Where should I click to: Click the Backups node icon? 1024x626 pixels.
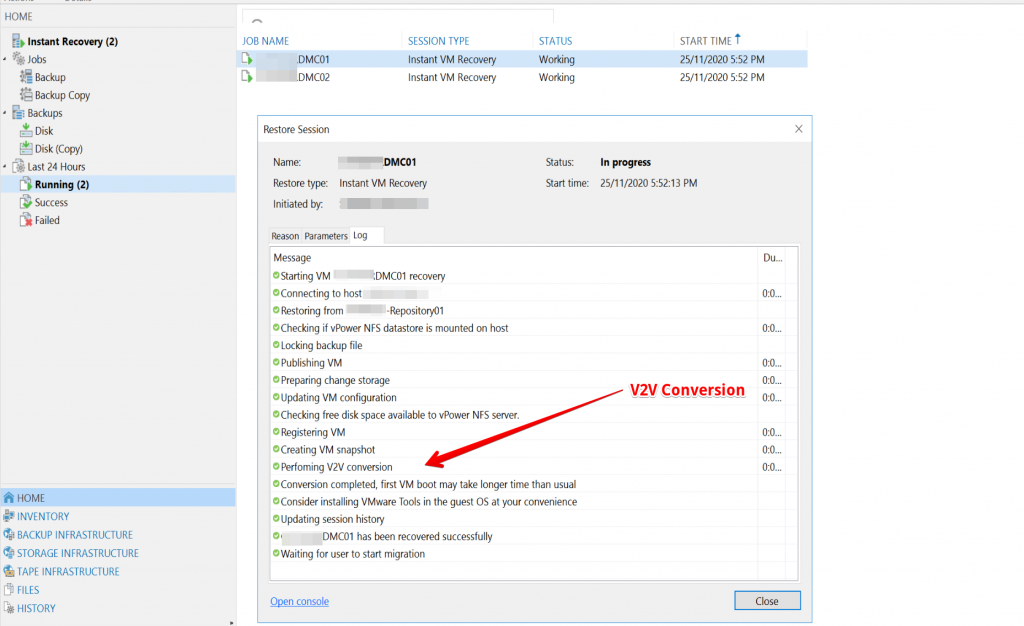pyautogui.click(x=18, y=112)
